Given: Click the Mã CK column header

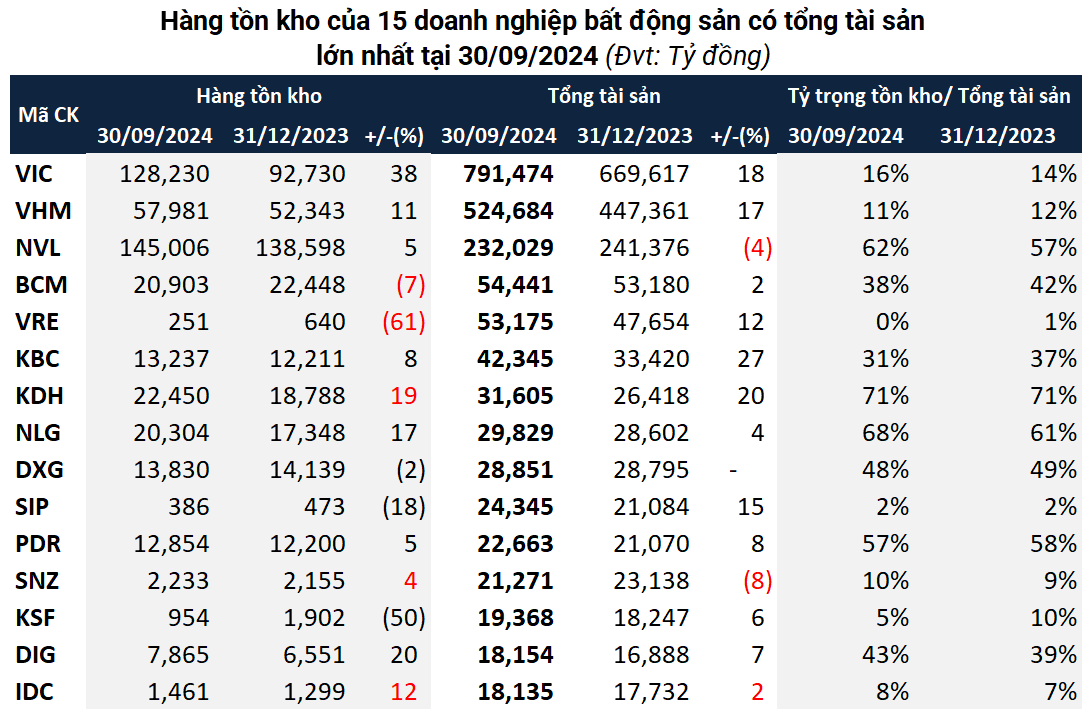Looking at the screenshot, I should (48, 115).
